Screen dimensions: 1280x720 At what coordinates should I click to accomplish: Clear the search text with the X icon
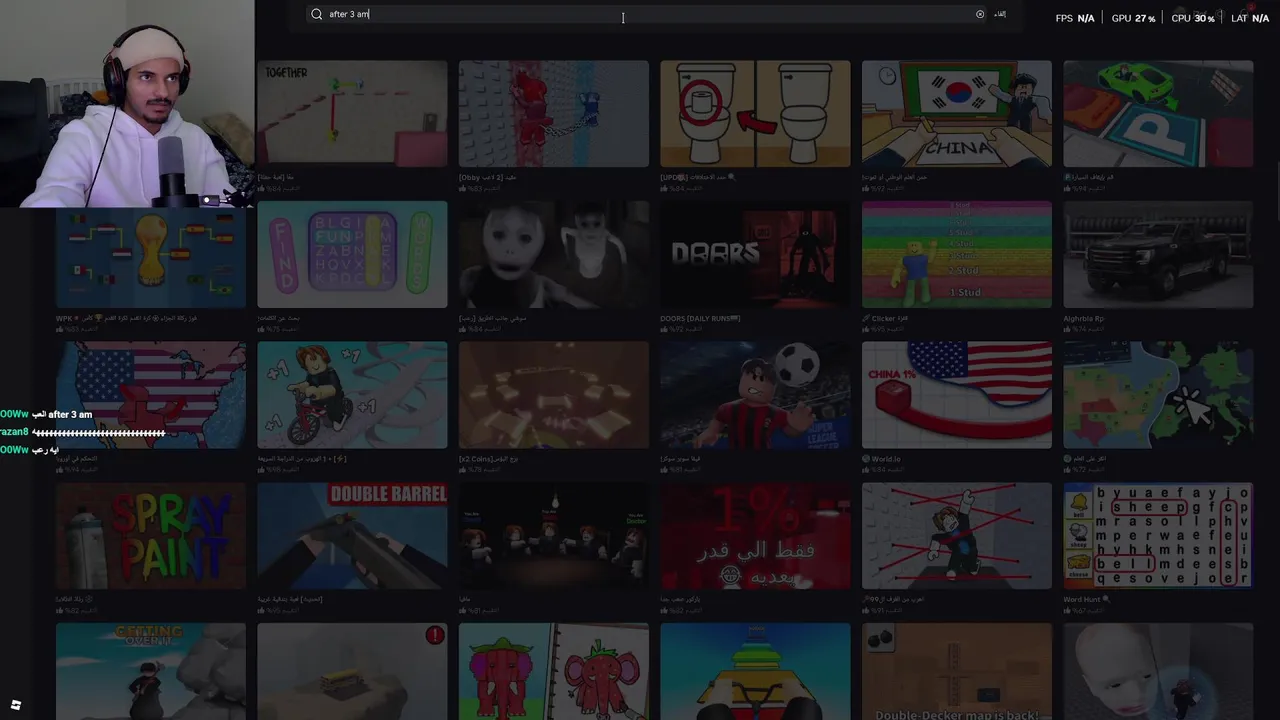(x=980, y=14)
